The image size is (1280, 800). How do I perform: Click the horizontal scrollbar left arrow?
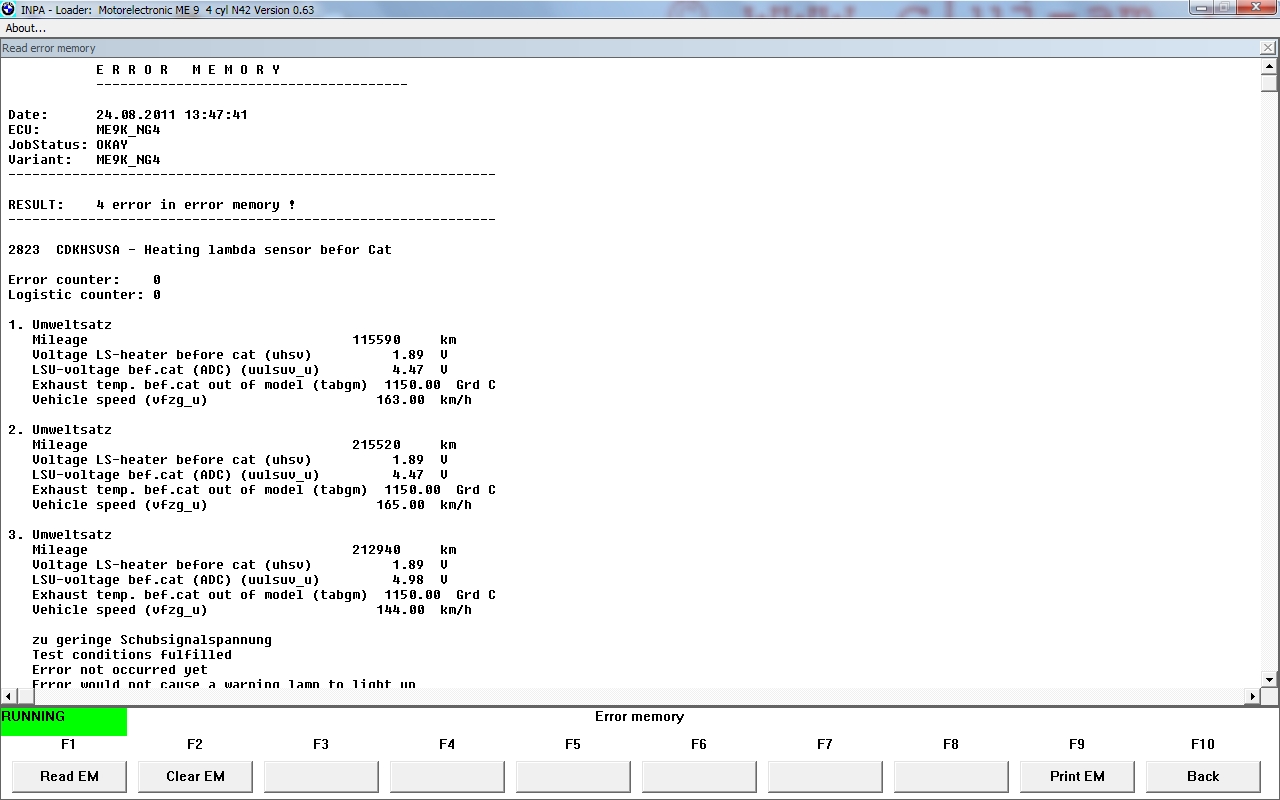pyautogui.click(x=8, y=696)
